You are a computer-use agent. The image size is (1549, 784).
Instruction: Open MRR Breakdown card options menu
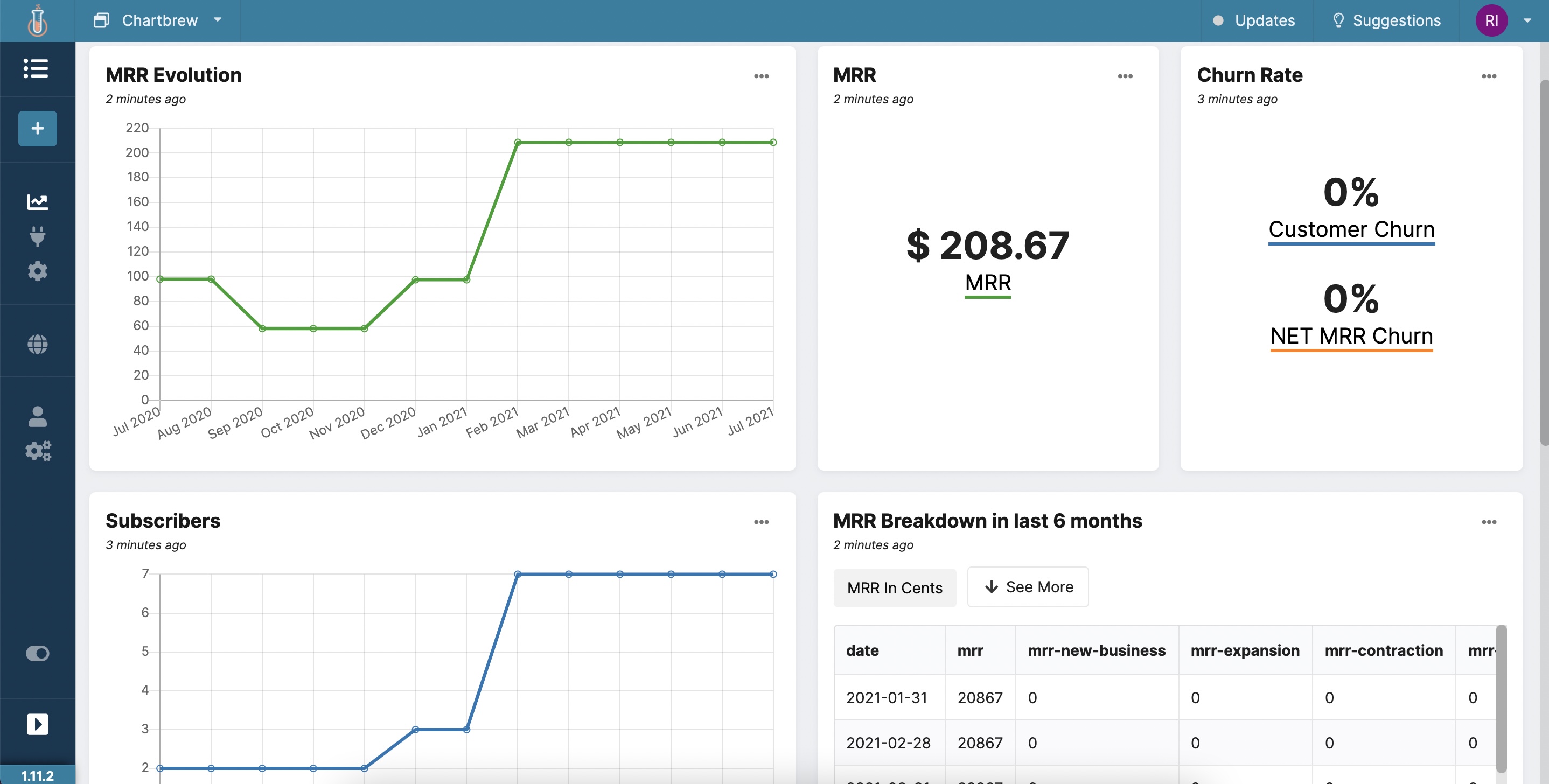[x=1489, y=522]
